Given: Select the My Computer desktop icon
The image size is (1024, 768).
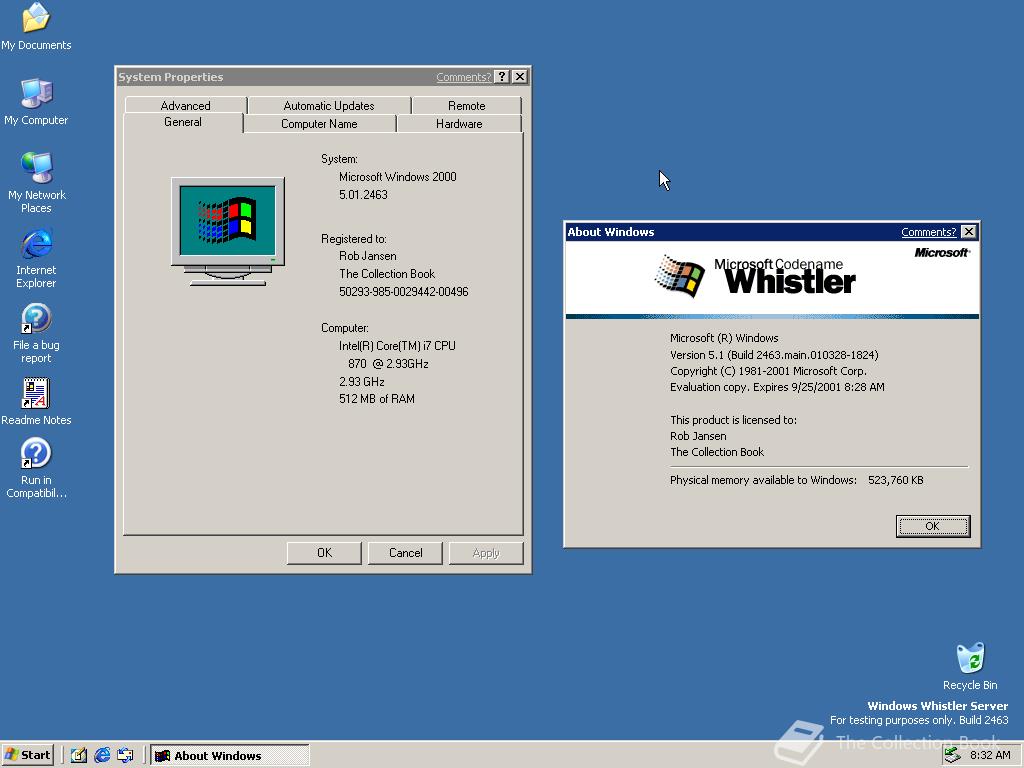Looking at the screenshot, I should coord(36,102).
